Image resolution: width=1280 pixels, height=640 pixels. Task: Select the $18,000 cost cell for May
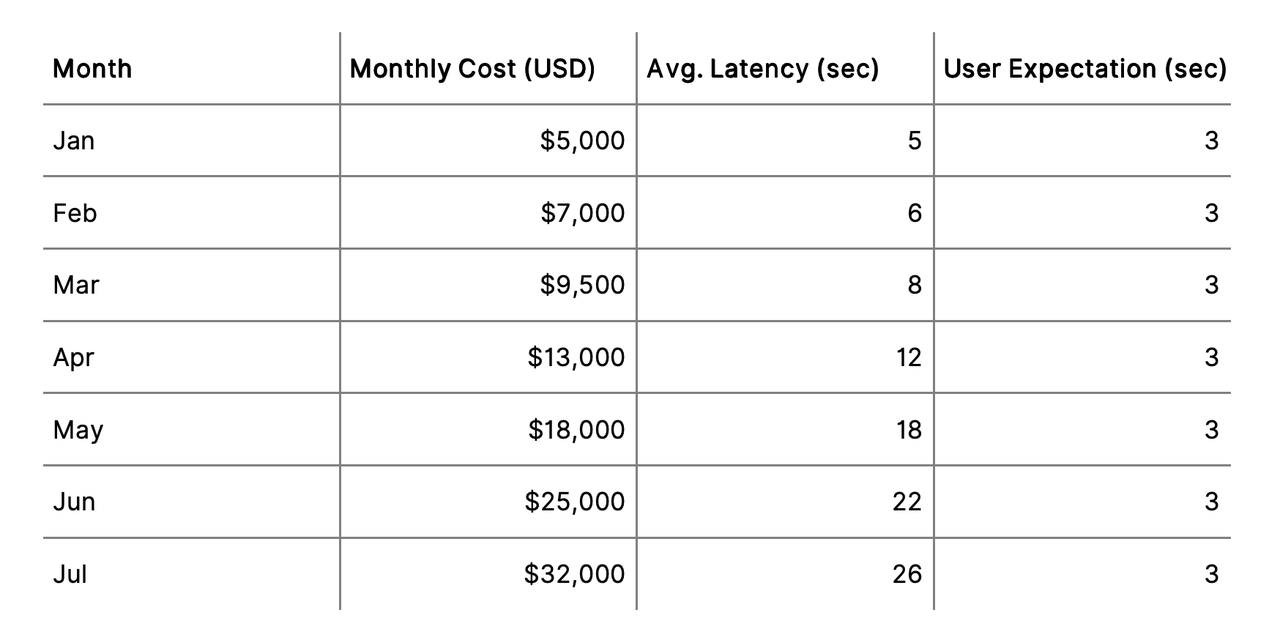click(x=576, y=430)
